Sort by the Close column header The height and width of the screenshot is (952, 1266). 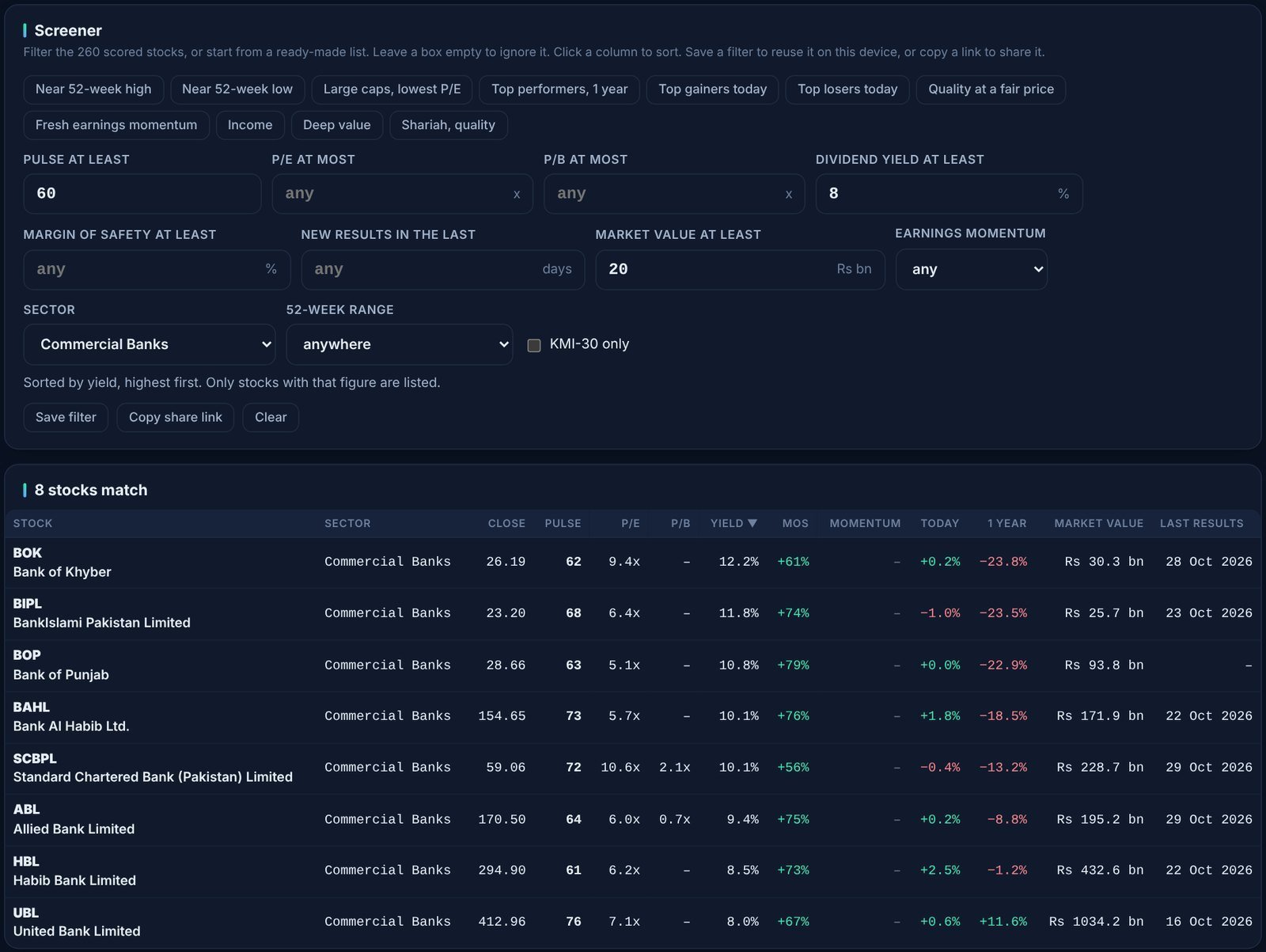506,523
